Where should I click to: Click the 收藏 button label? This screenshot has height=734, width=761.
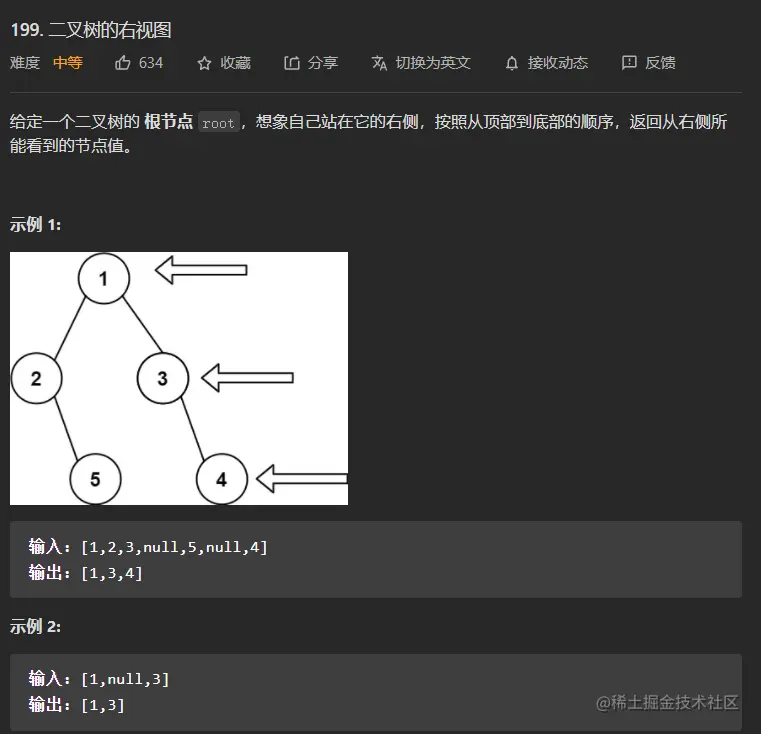(x=235, y=63)
